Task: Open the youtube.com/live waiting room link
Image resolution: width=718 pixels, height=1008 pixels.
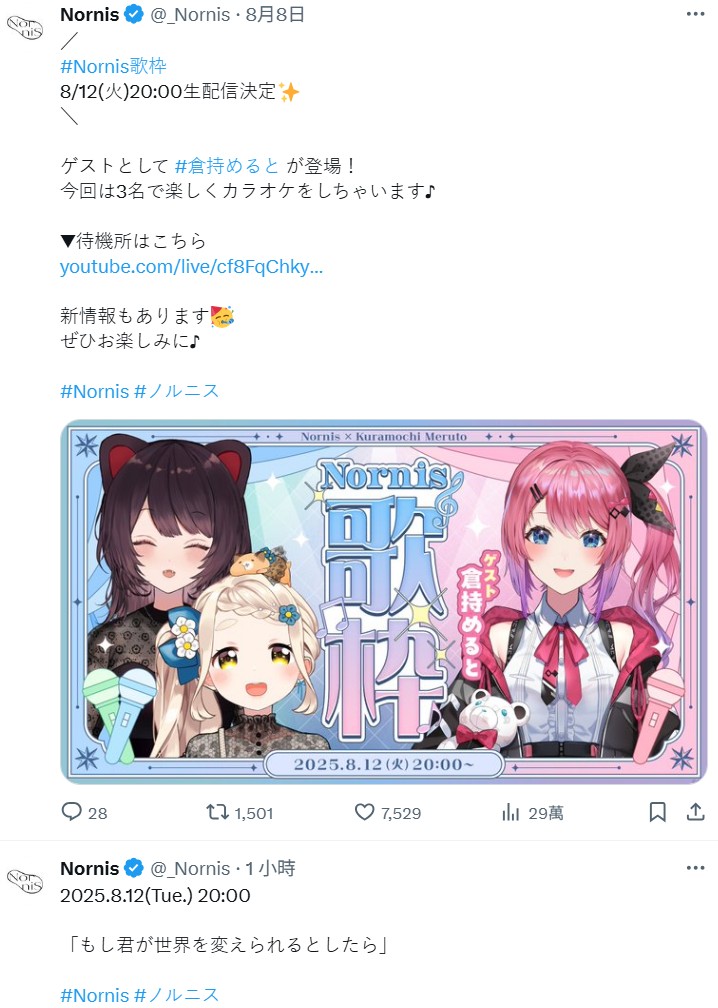Action: (x=192, y=266)
